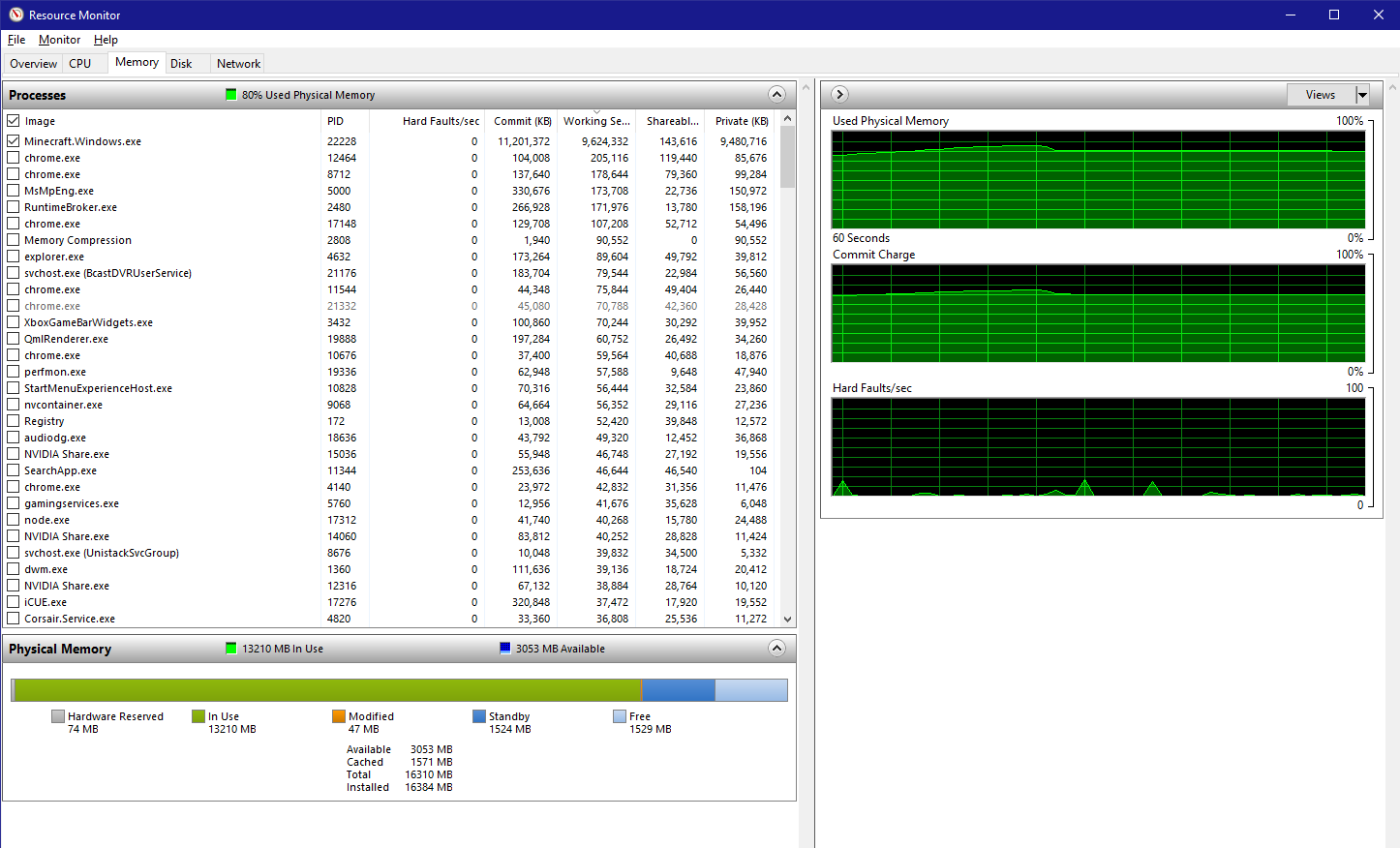Toggle the Image select-all checkbox

(14, 121)
